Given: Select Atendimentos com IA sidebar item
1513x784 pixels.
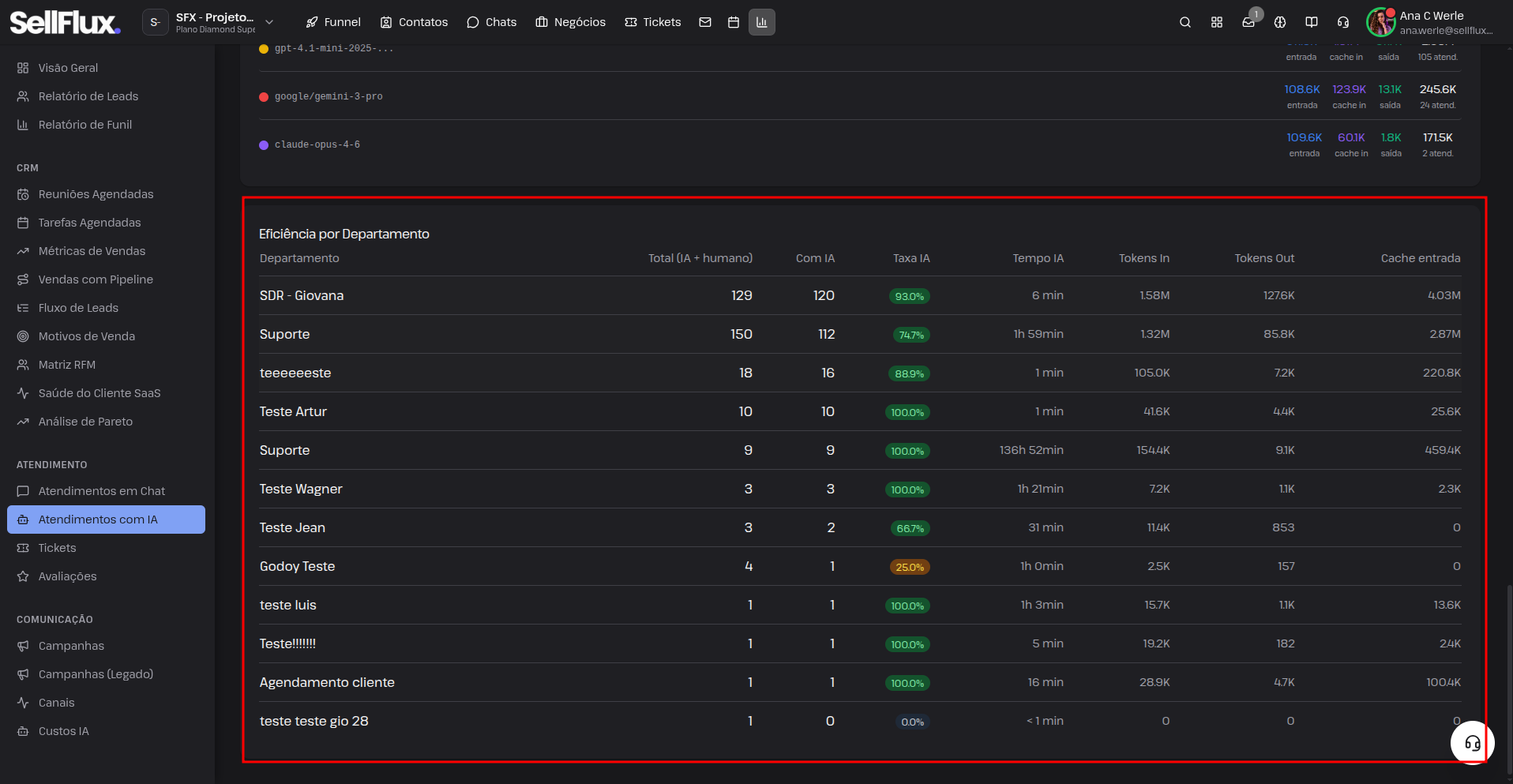Looking at the screenshot, I should [107, 520].
